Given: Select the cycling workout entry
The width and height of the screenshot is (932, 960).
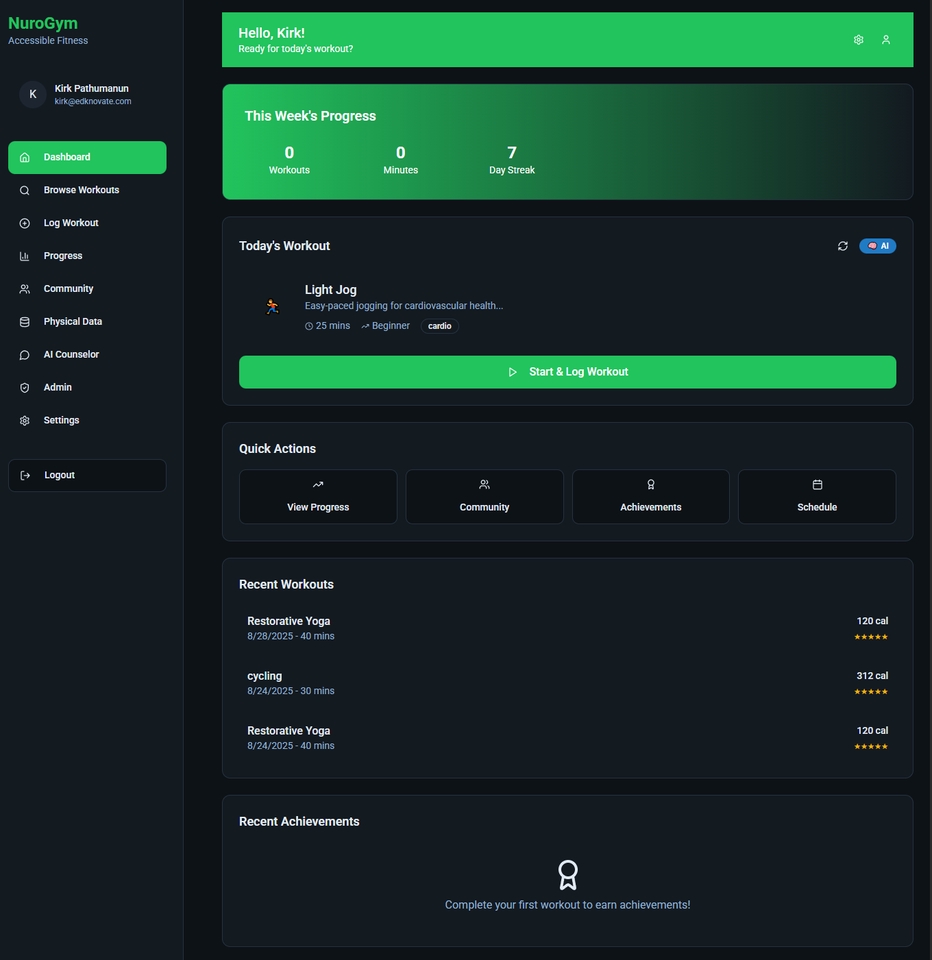Looking at the screenshot, I should coord(568,683).
